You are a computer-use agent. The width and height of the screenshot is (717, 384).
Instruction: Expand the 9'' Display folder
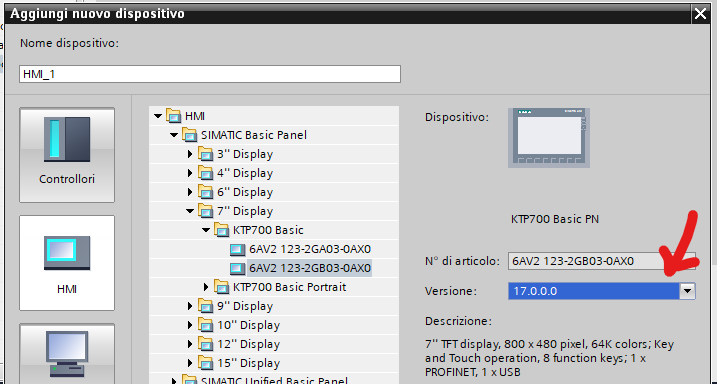click(190, 306)
